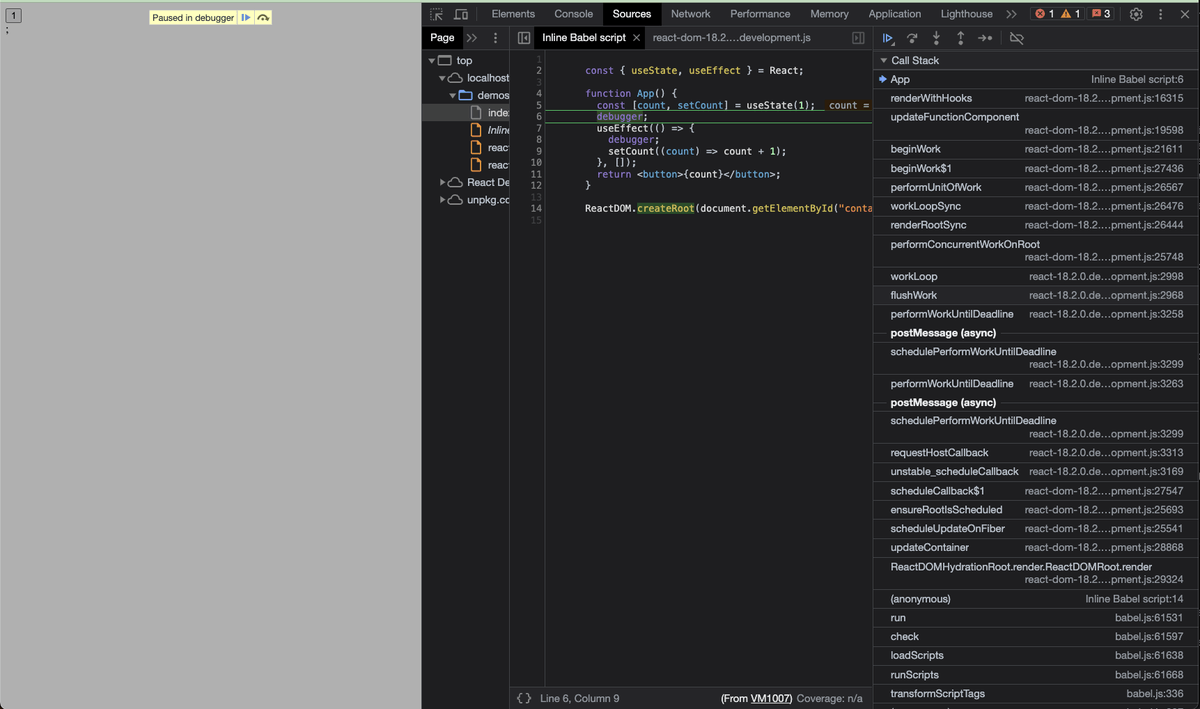Show more DevTools panels chevron
Image resolution: width=1200 pixels, height=709 pixels.
pos(1011,14)
